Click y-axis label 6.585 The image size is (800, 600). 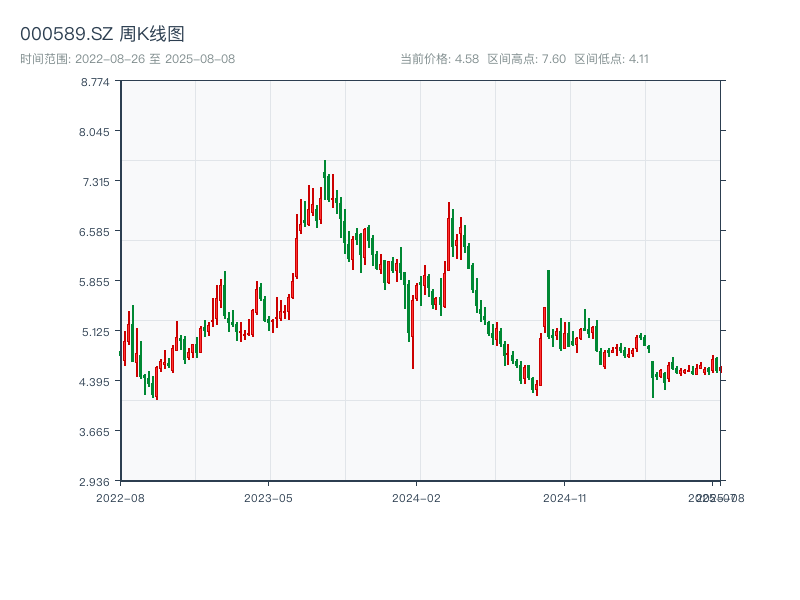tap(94, 232)
